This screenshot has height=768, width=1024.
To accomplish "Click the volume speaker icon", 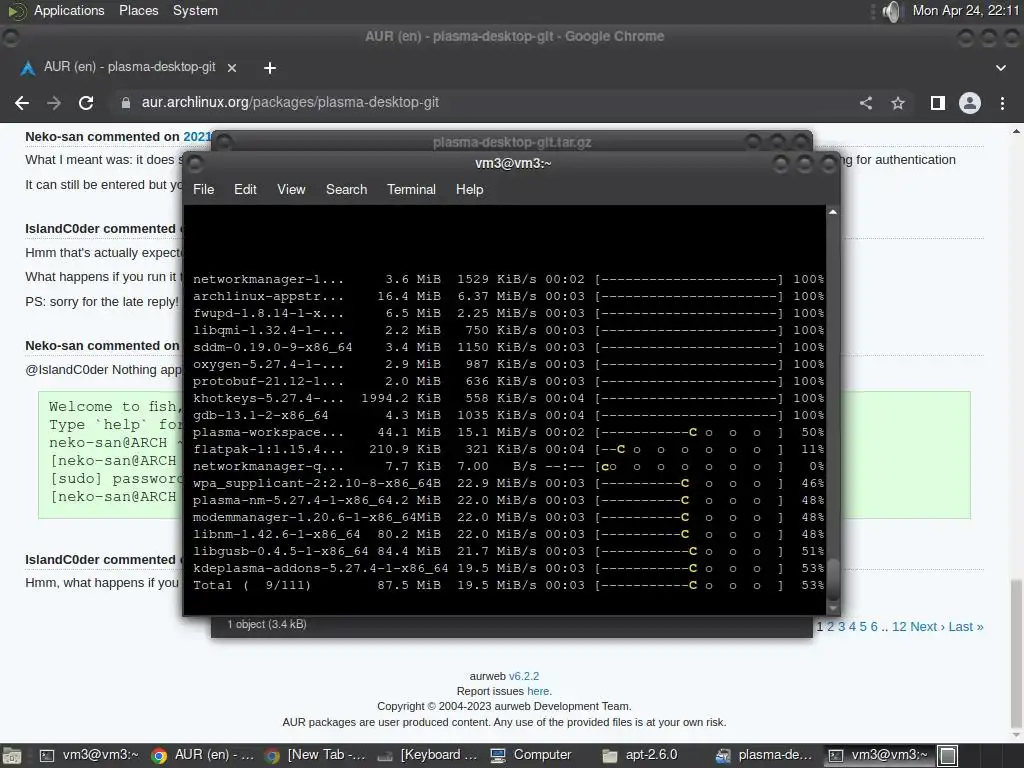I will [x=891, y=10].
